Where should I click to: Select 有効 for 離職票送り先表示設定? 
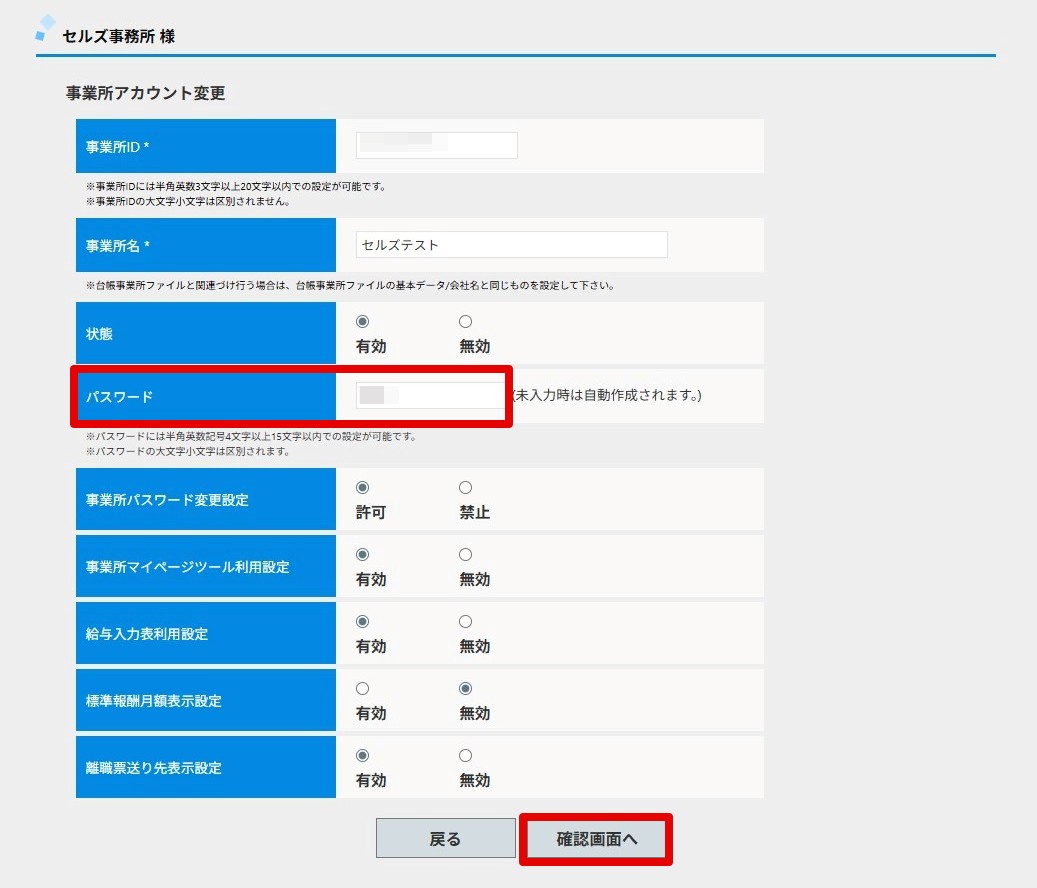pyautogui.click(x=362, y=755)
